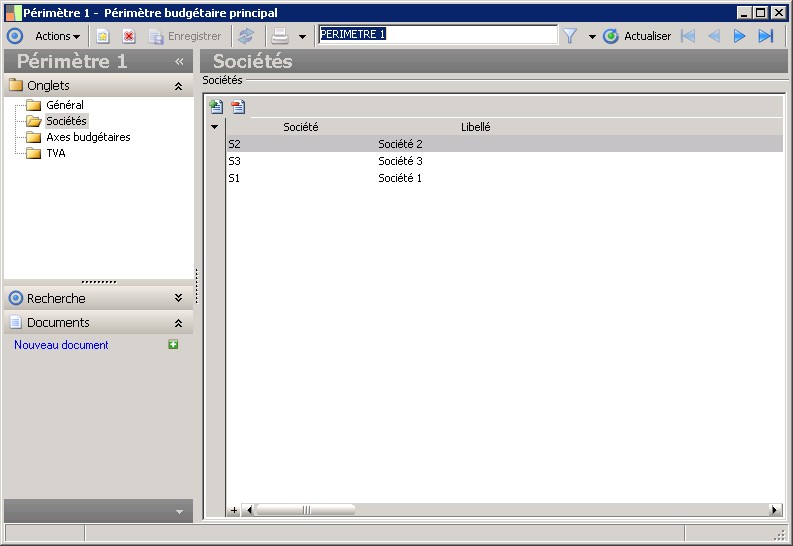Image resolution: width=793 pixels, height=546 pixels.
Task: Click the plus button at grid bottom
Action: [x=234, y=510]
